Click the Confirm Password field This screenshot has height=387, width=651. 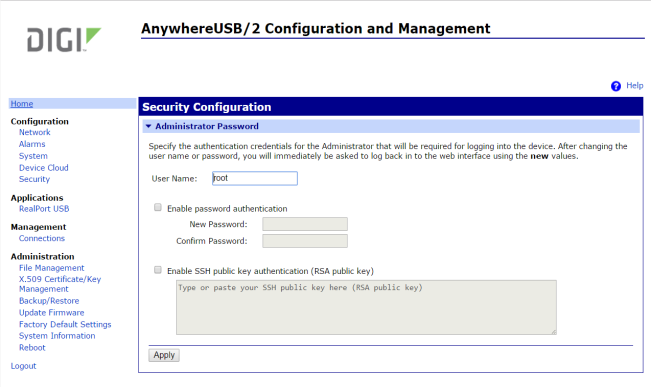pyautogui.click(x=305, y=241)
